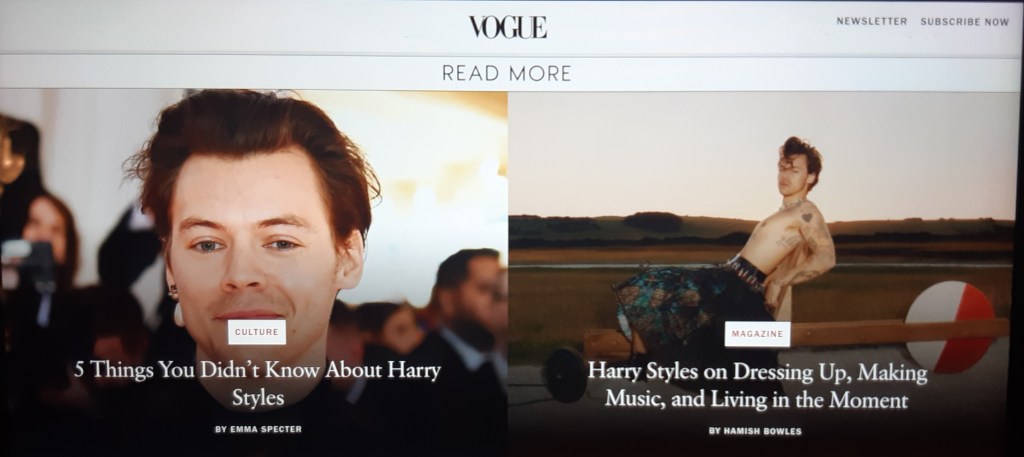
Task: Open 'Harry Styles on Dressing Up' headline
Action: pyautogui.click(x=757, y=385)
